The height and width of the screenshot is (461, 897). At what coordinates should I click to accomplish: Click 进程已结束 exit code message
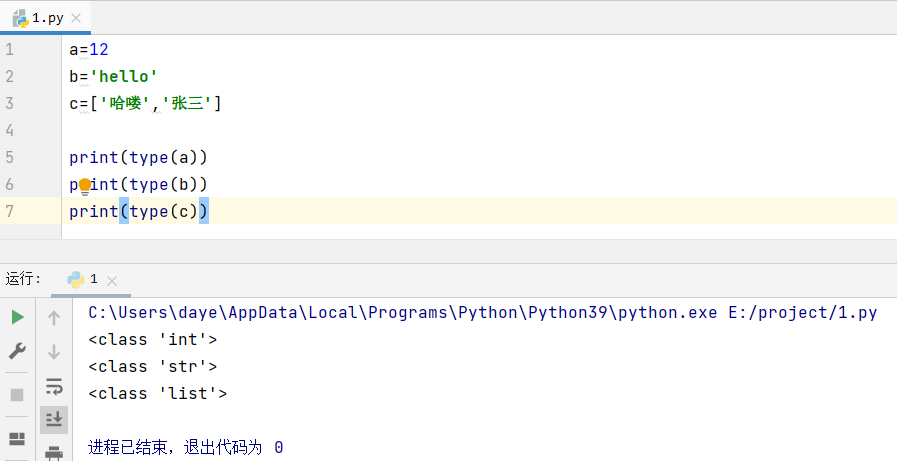(x=185, y=447)
